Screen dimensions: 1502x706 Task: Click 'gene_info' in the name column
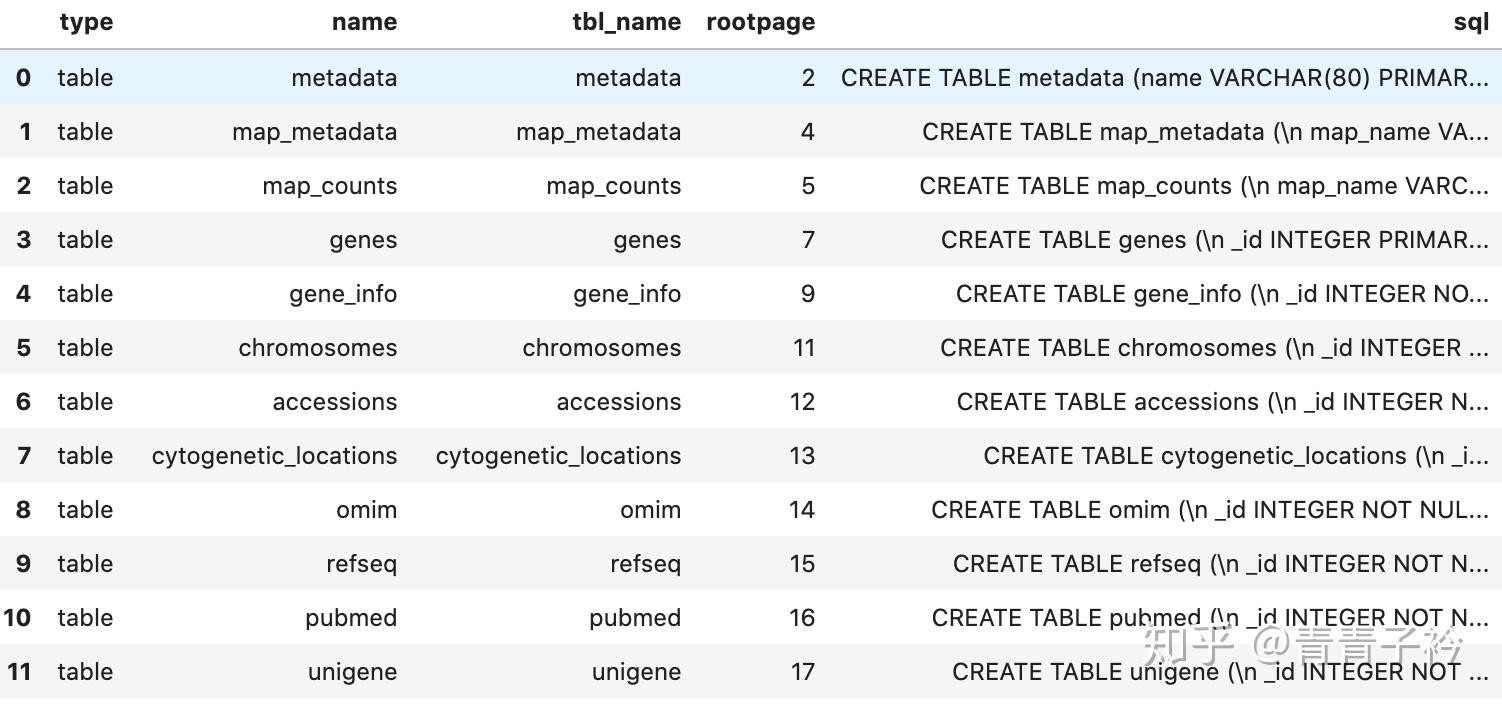[343, 294]
